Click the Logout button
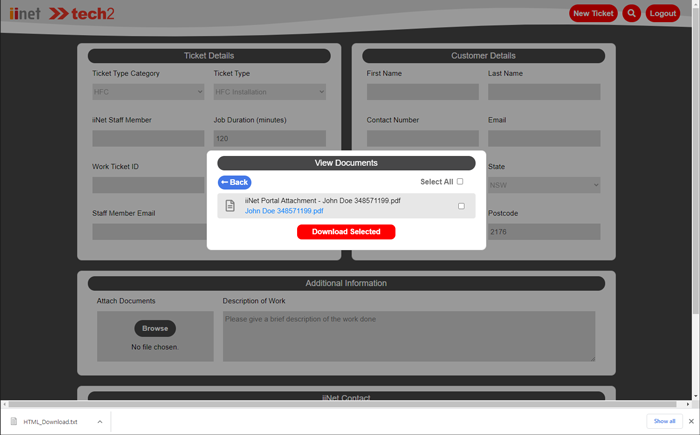This screenshot has width=700, height=435. tap(662, 13)
